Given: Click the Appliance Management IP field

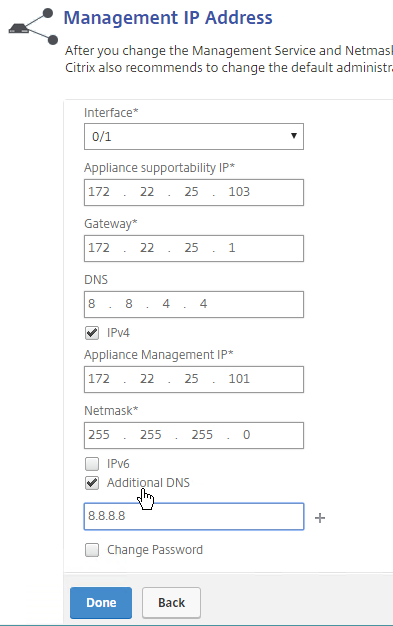Looking at the screenshot, I should point(194,379).
